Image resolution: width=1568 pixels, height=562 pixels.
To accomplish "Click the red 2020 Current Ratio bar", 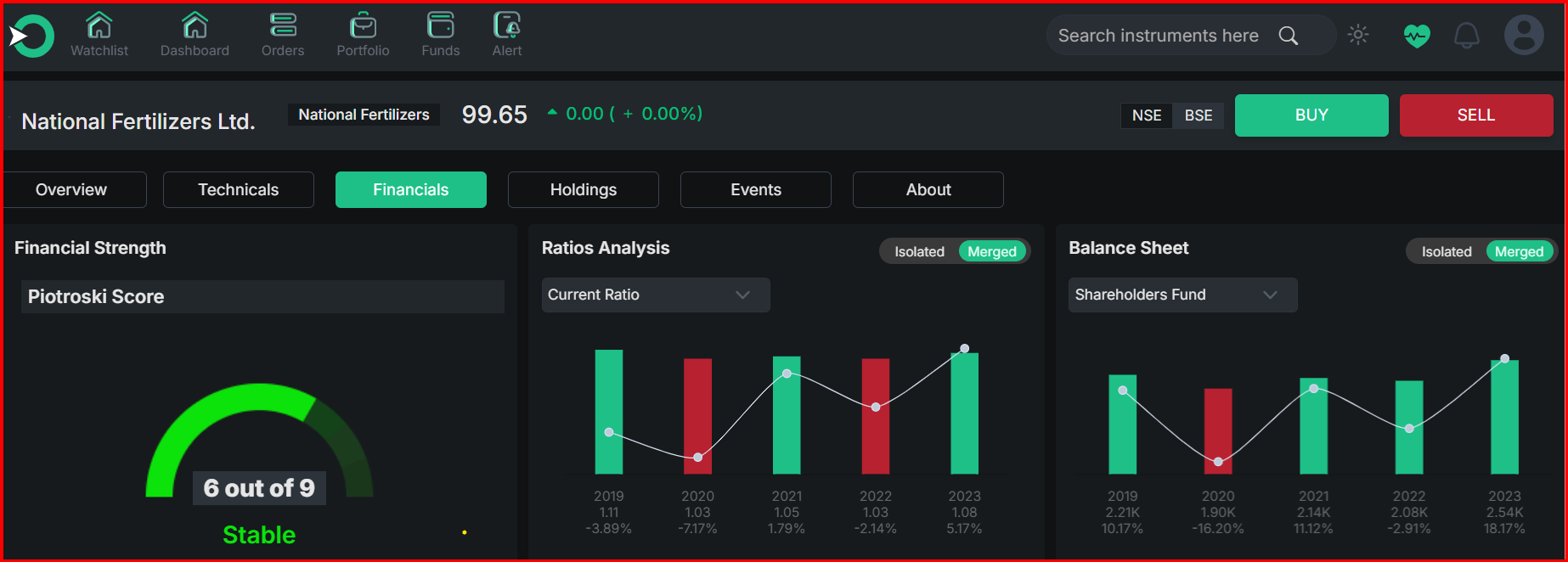I will [697, 416].
